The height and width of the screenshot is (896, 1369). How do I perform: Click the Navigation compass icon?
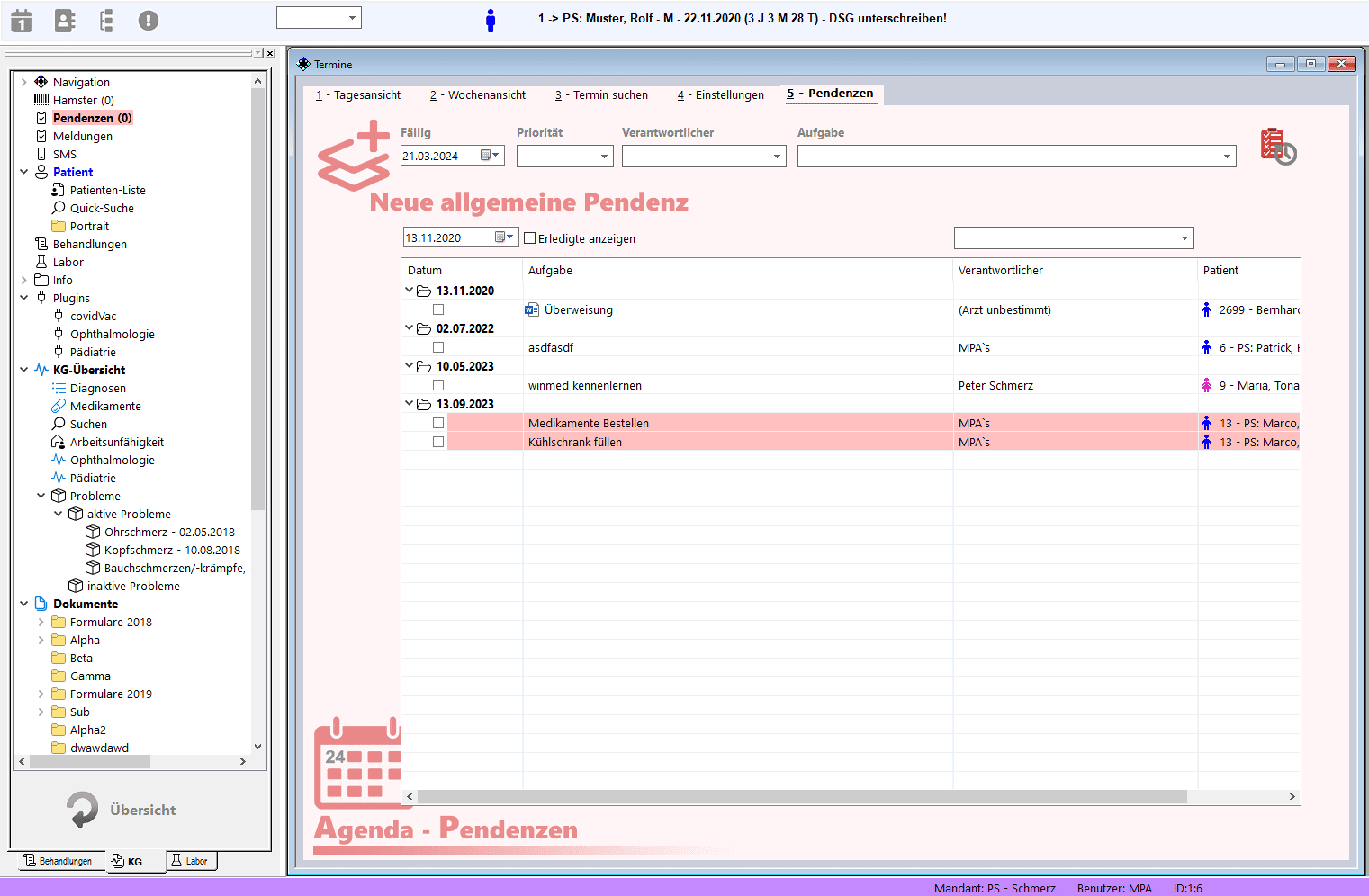pyautogui.click(x=41, y=82)
